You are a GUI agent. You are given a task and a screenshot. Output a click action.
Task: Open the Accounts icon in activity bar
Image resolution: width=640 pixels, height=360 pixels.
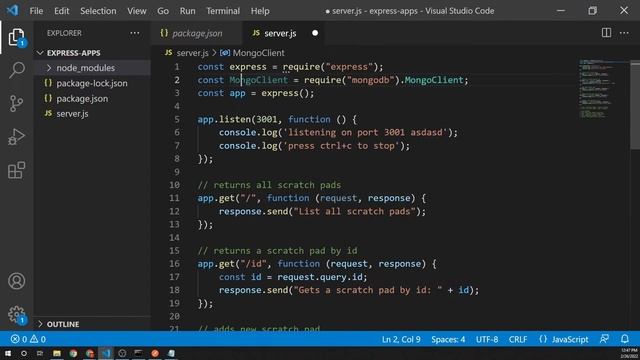pos(17,281)
